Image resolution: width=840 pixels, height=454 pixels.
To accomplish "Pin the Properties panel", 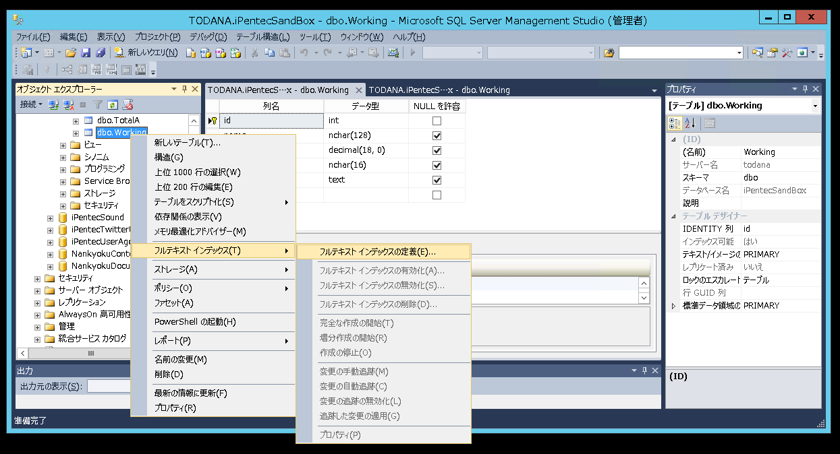I will pyautogui.click(x=805, y=89).
